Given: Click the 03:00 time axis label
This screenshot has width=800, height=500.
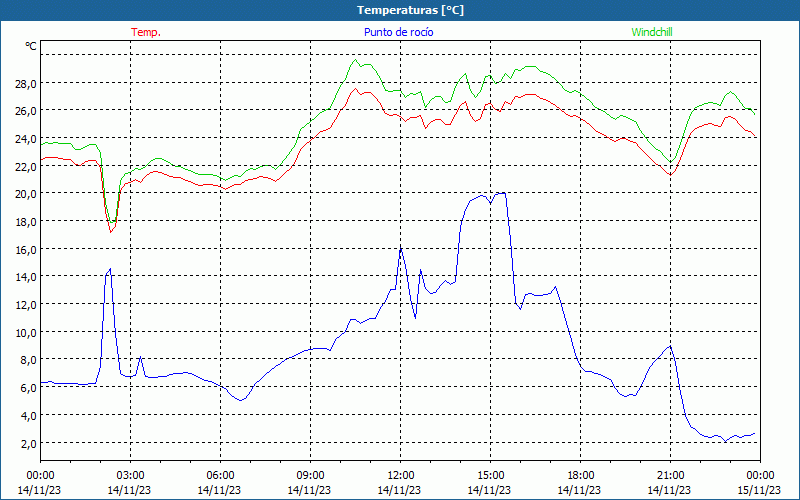Looking at the screenshot, I should [x=130, y=476].
